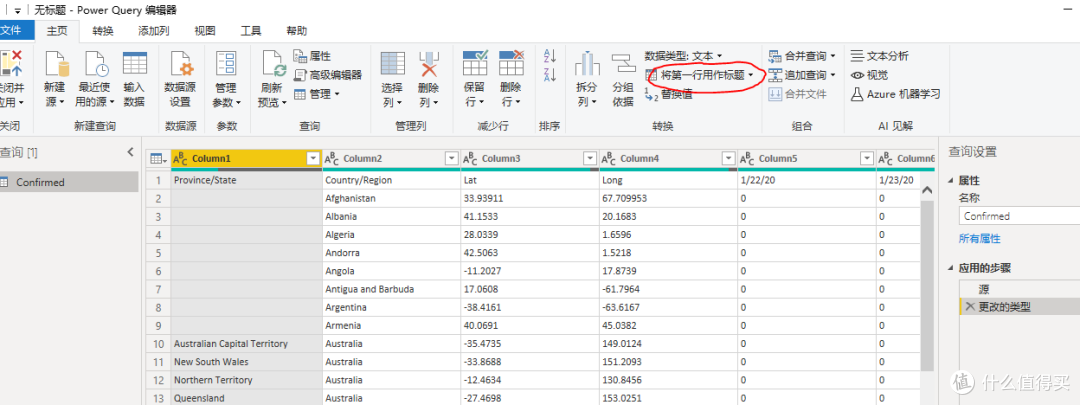The width and height of the screenshot is (1080, 405).
Task: Sort ascending with the A-Z icon
Action: pyautogui.click(x=550, y=56)
